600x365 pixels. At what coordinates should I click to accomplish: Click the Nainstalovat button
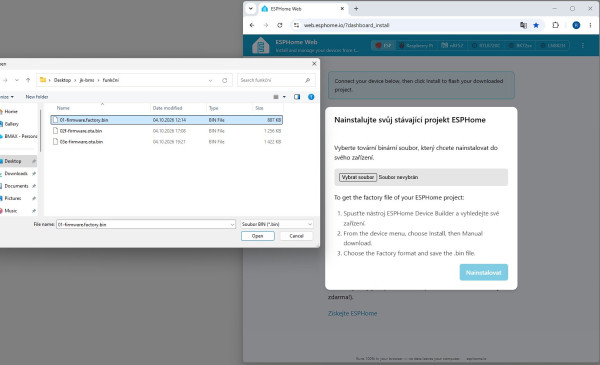click(484, 272)
